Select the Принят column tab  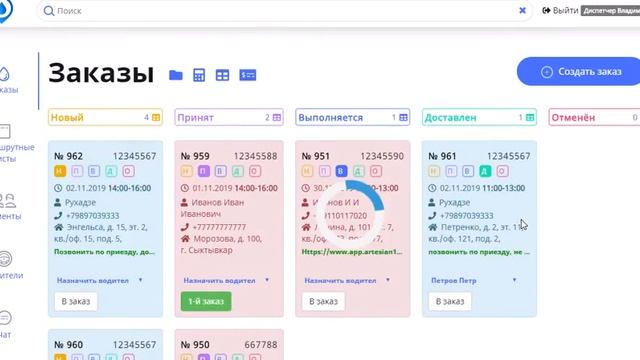tap(229, 118)
